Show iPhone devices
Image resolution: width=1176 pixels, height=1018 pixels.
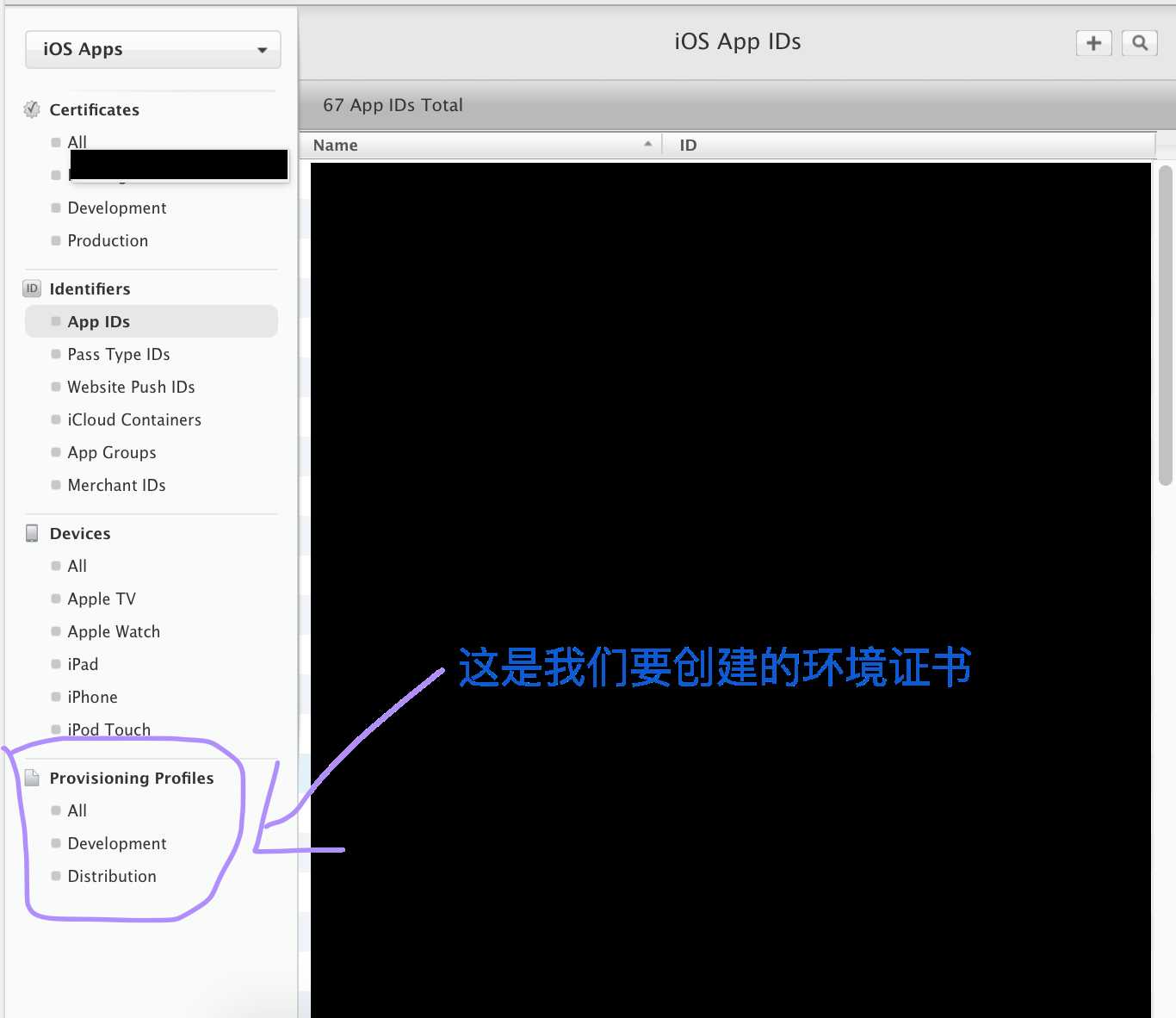92,697
